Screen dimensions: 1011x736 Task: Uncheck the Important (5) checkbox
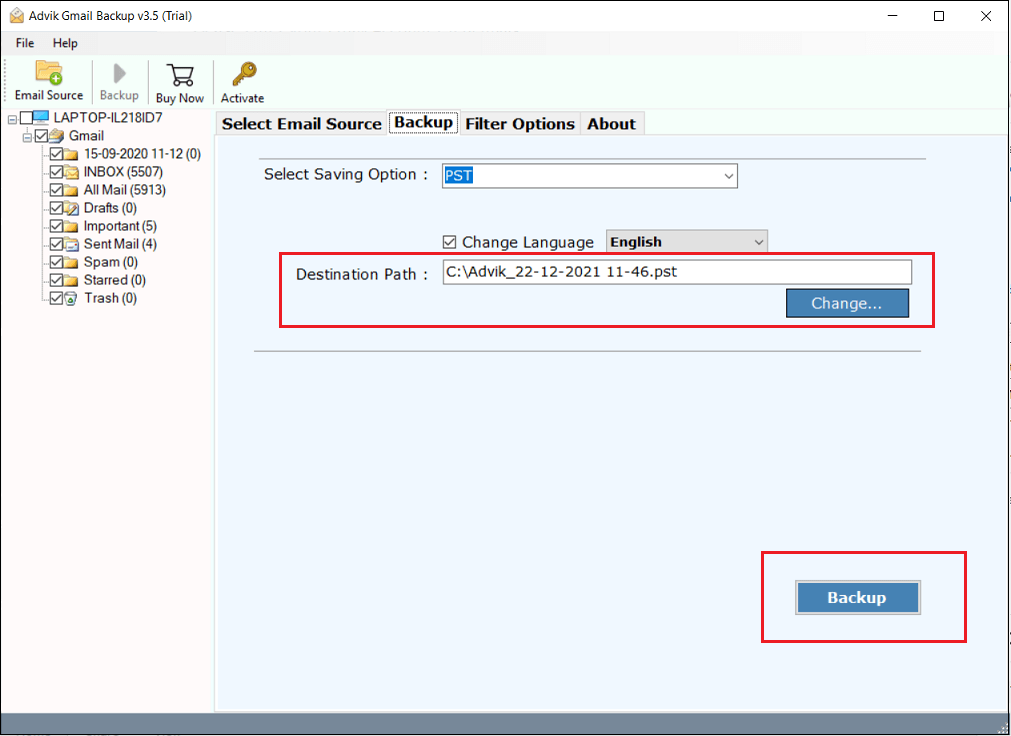pyautogui.click(x=56, y=226)
